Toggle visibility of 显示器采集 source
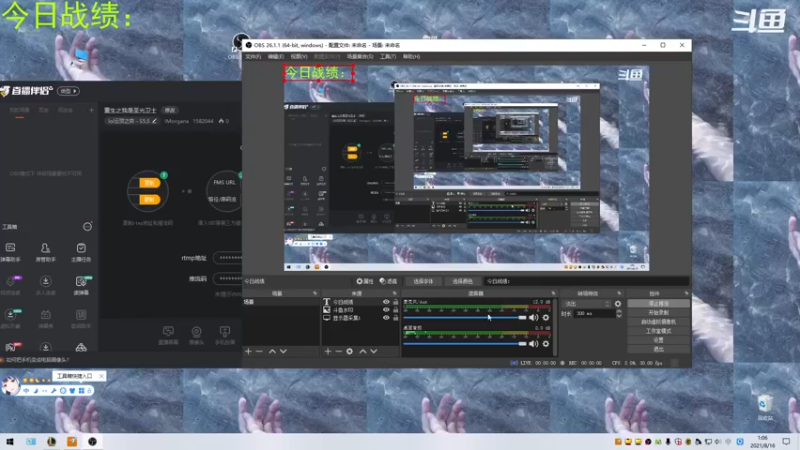The height and width of the screenshot is (450, 800). point(386,318)
